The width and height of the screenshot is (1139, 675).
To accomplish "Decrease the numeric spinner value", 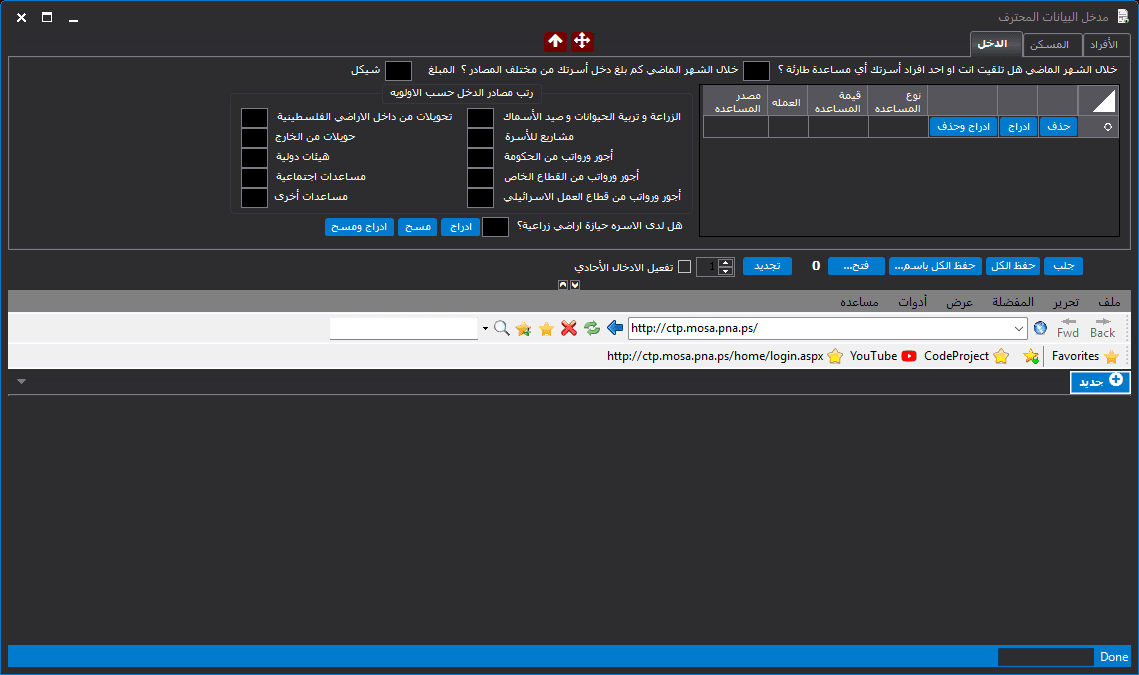I will 725,271.
